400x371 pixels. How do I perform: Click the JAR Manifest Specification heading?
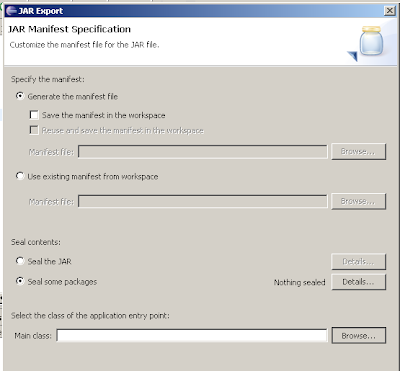click(69, 29)
